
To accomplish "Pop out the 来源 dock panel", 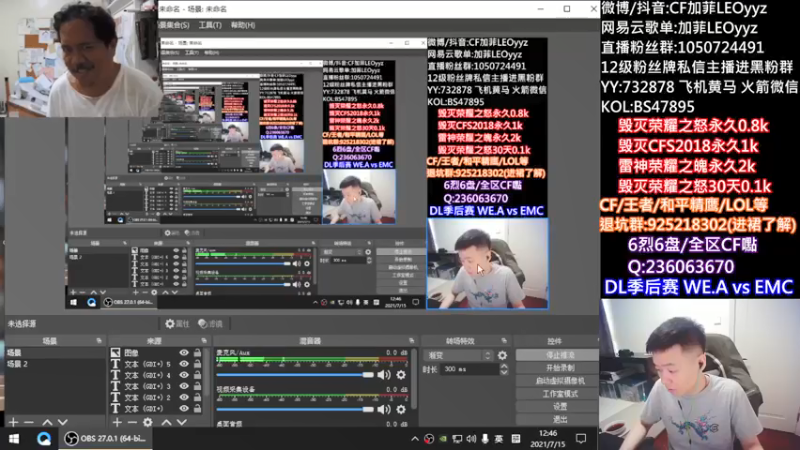I will [x=204, y=340].
